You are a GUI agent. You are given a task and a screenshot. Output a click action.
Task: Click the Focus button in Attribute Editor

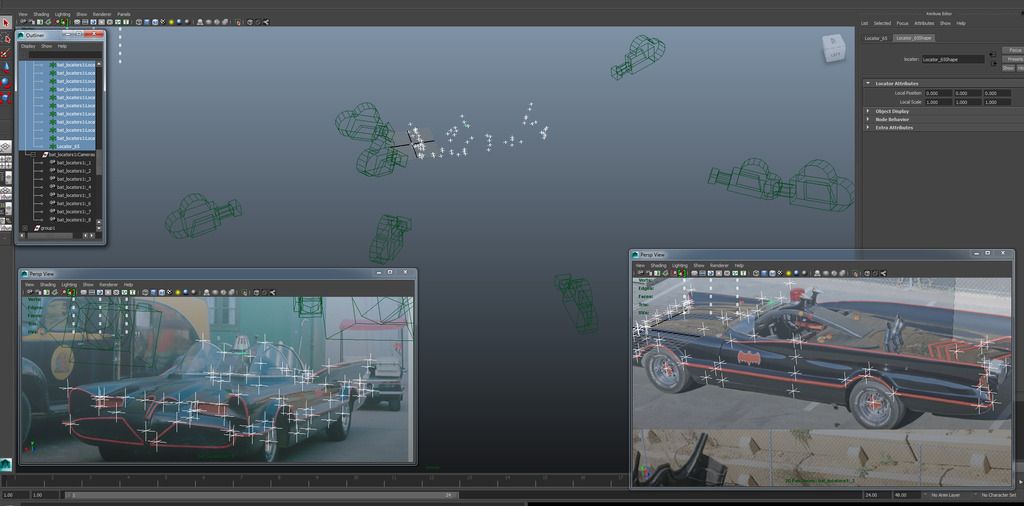click(1014, 50)
